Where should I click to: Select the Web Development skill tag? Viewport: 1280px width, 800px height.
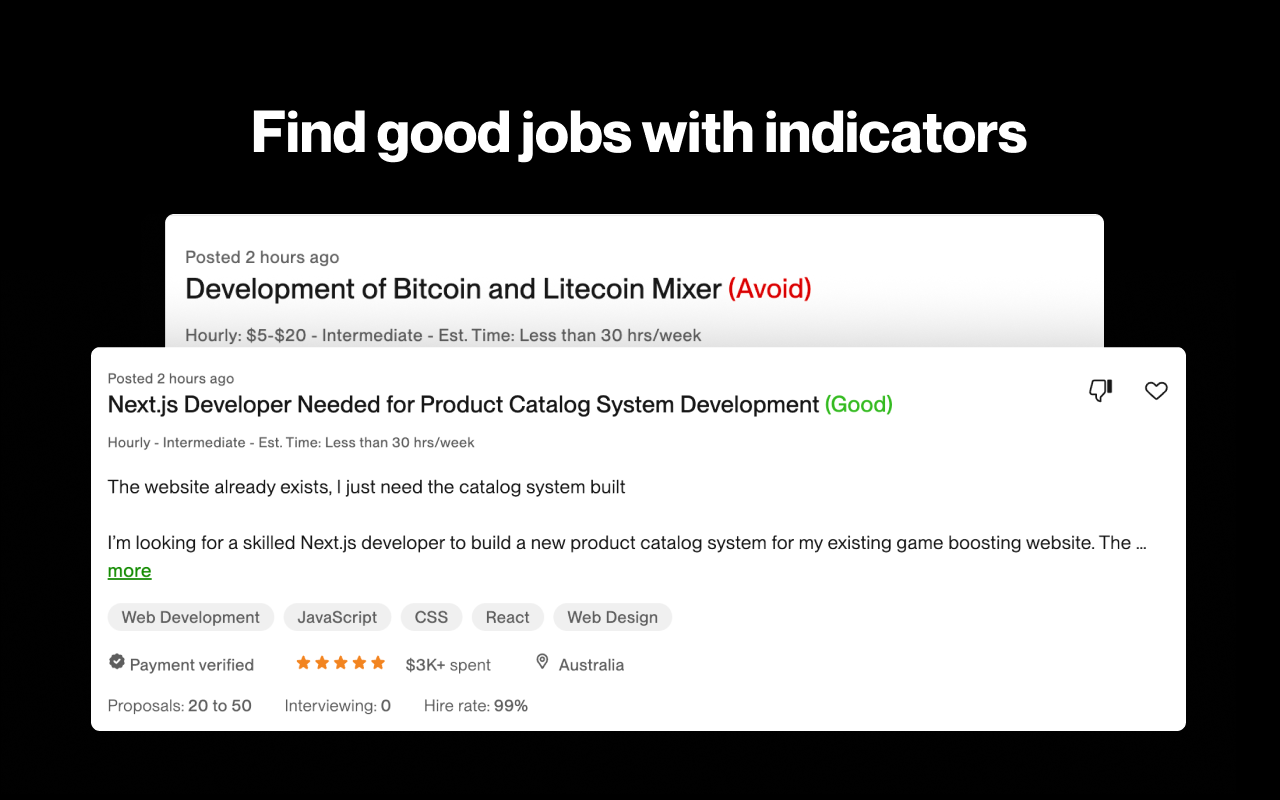click(x=190, y=617)
